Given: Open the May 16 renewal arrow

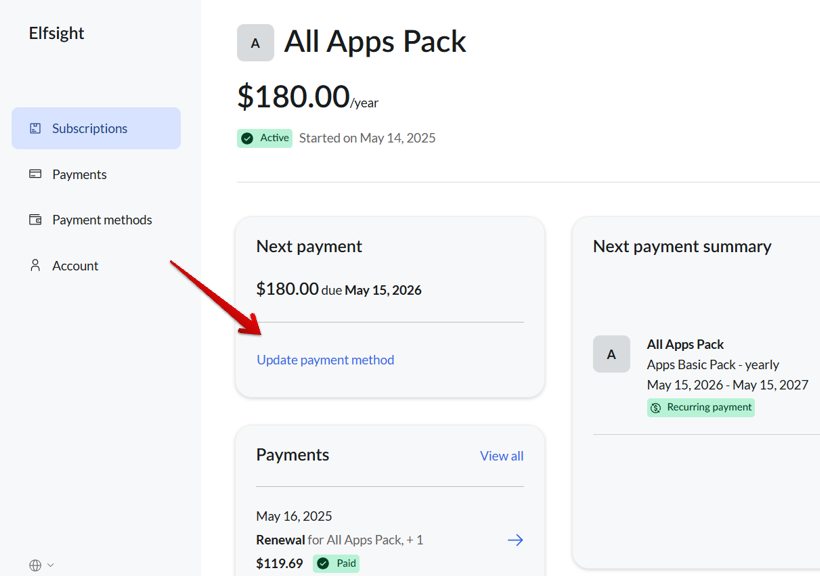Looking at the screenshot, I should (515, 540).
